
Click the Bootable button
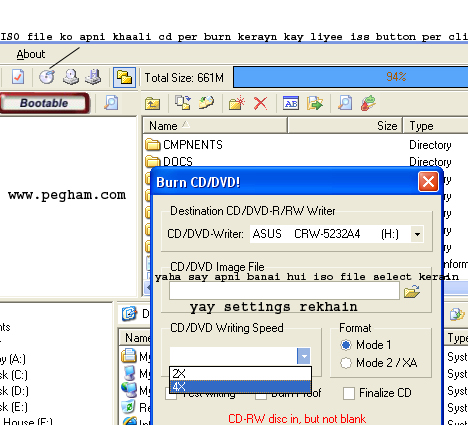pyautogui.click(x=44, y=103)
